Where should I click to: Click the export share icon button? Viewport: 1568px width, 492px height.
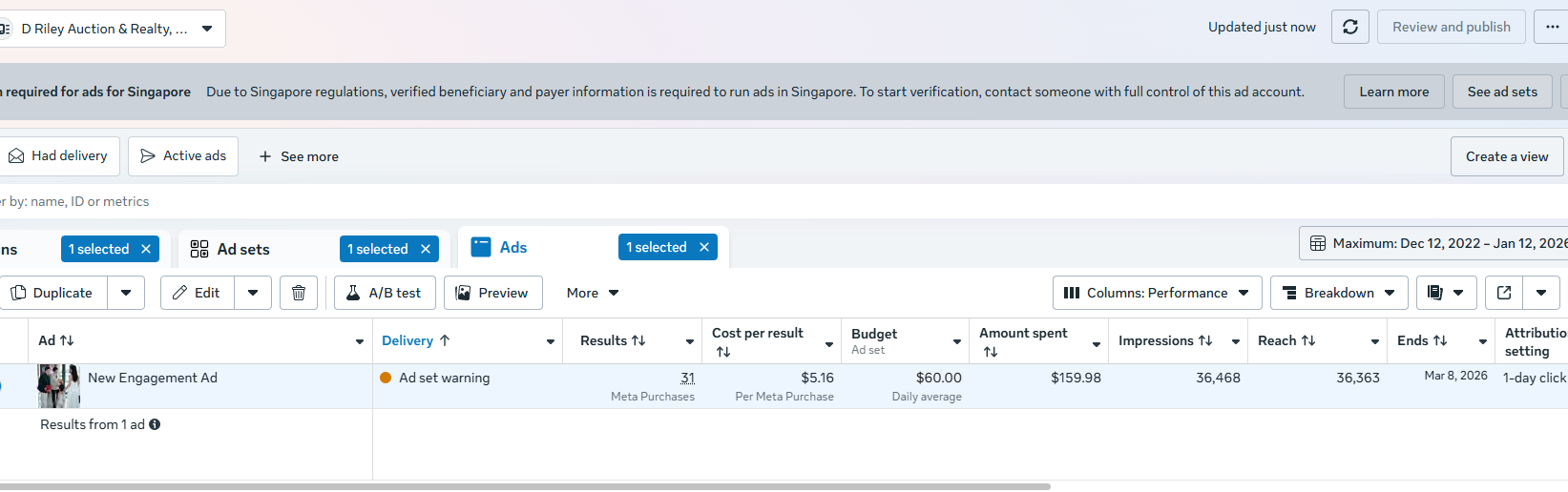1504,293
